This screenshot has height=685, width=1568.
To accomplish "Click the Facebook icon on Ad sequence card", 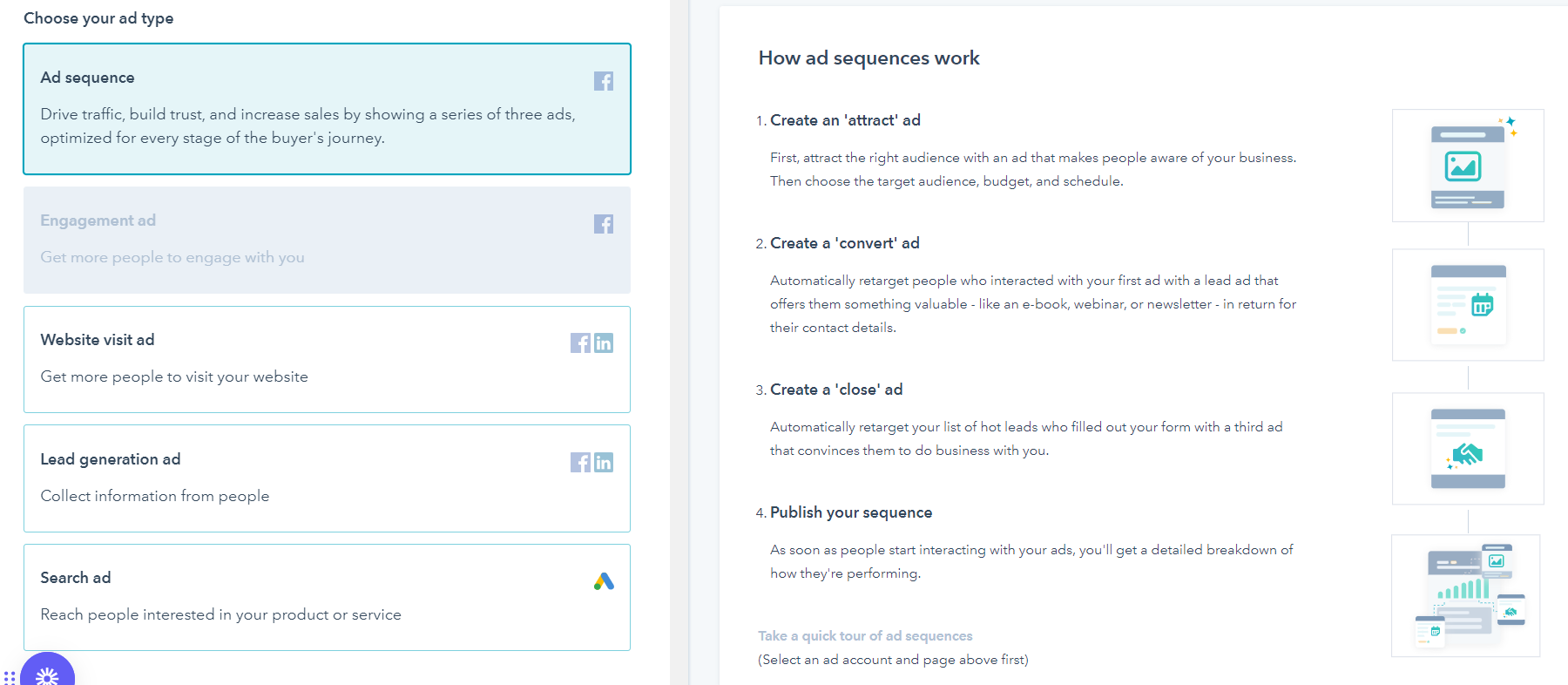I will [x=604, y=81].
